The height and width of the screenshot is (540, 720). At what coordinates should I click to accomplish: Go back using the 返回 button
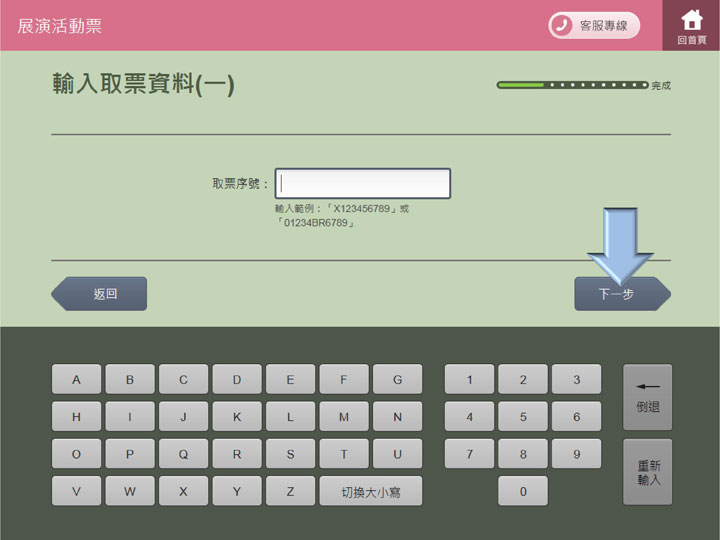100,294
